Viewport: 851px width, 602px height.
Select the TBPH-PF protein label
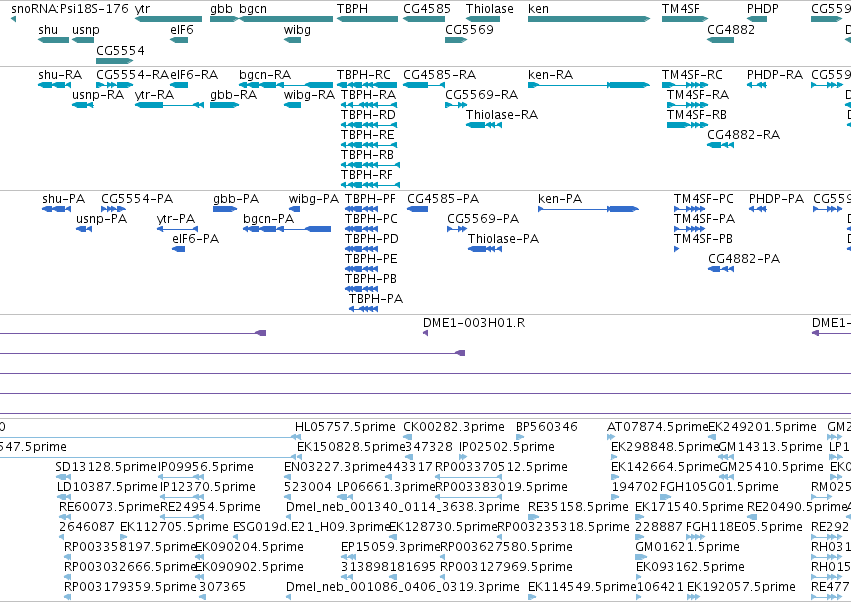pos(370,199)
